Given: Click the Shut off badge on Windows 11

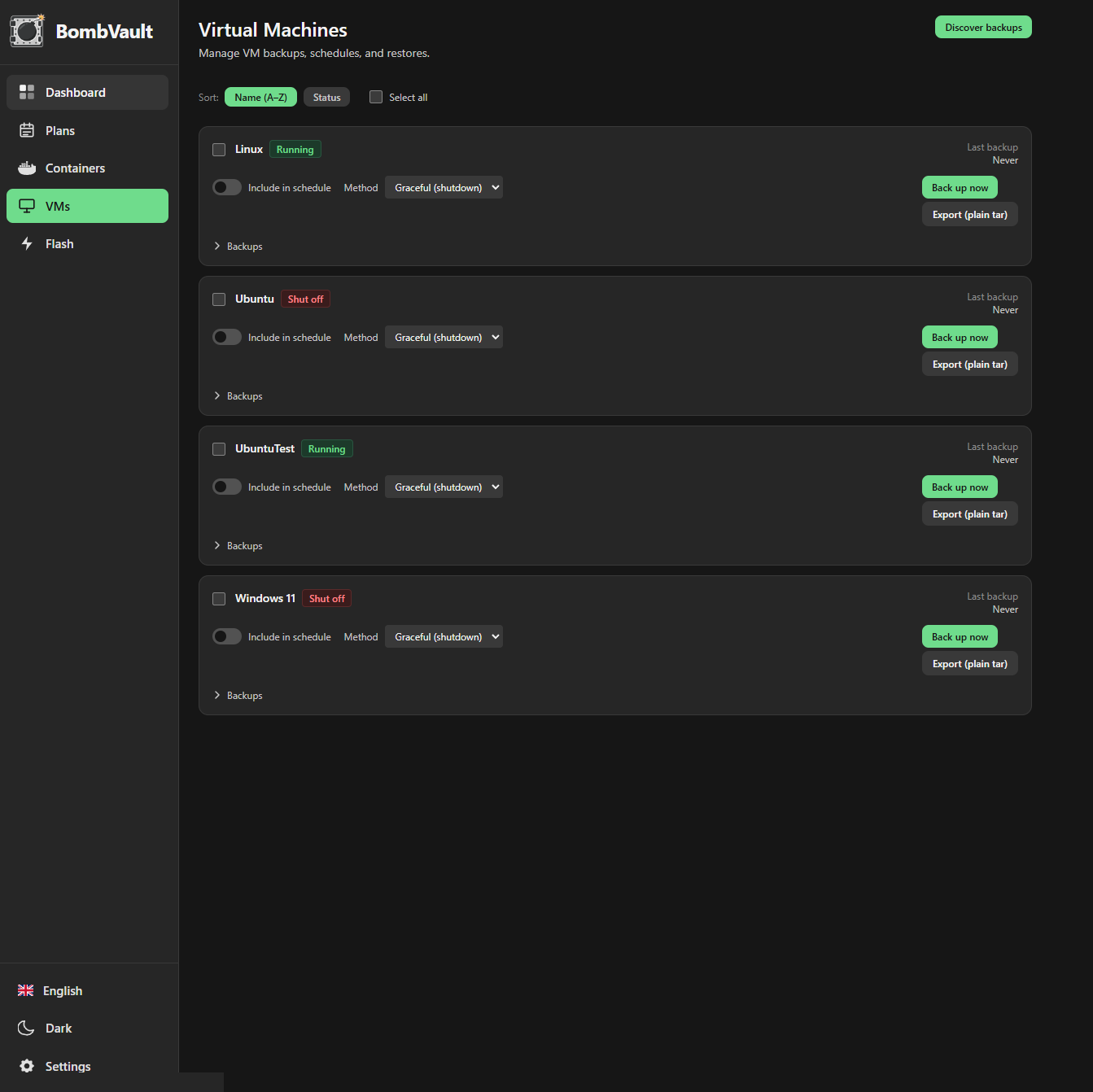Looking at the screenshot, I should tap(327, 598).
